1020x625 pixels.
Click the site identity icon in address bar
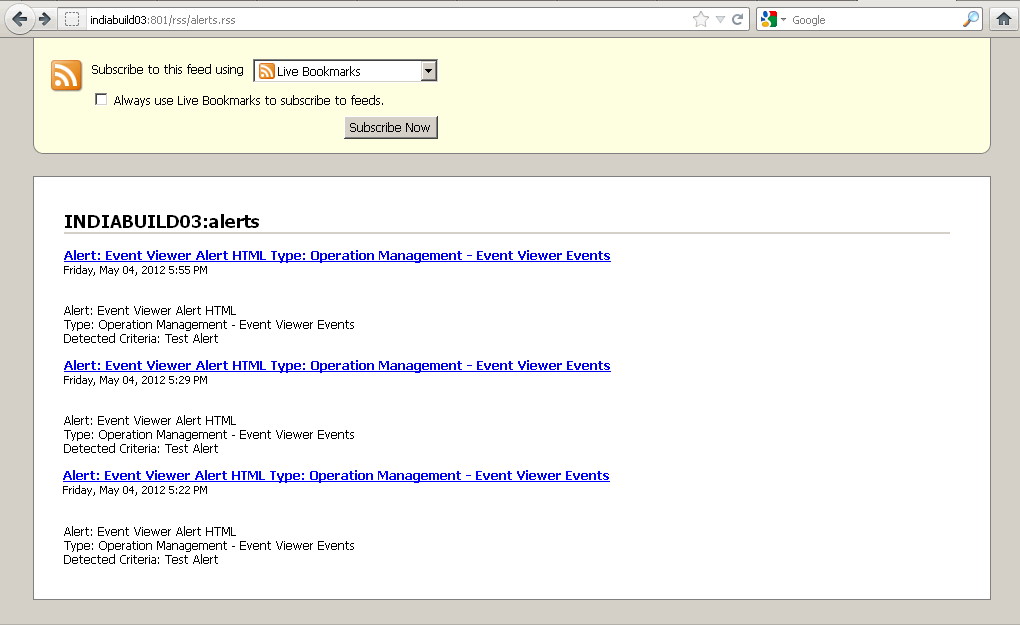72,19
